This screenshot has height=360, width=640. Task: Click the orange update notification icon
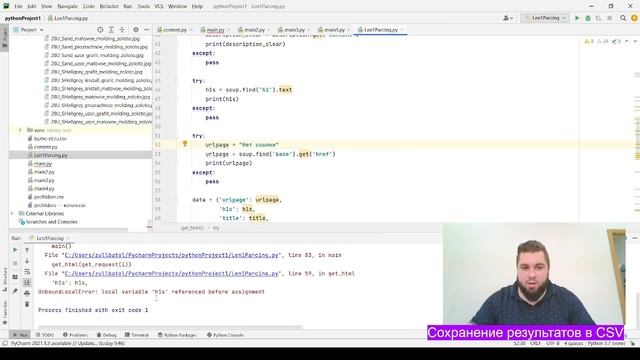coord(634,18)
